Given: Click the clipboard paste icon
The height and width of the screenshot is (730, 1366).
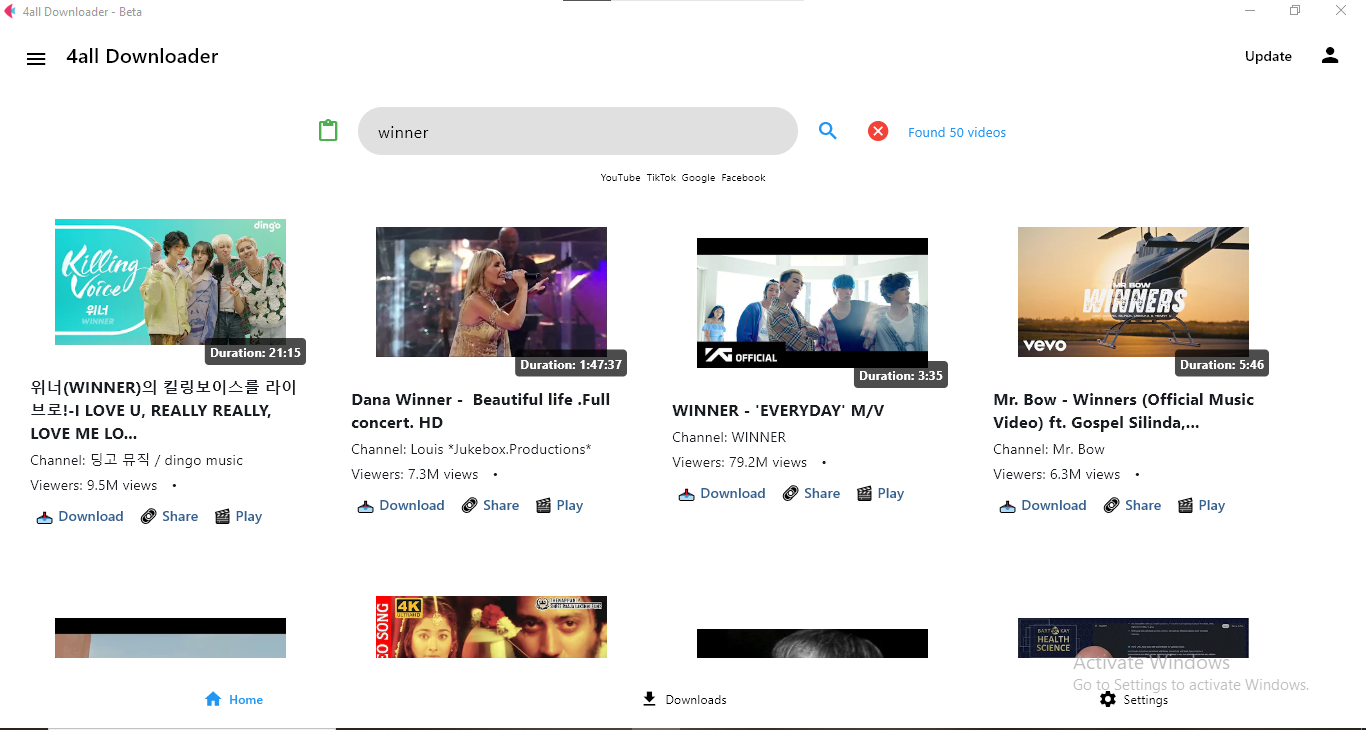Looking at the screenshot, I should pyautogui.click(x=328, y=131).
